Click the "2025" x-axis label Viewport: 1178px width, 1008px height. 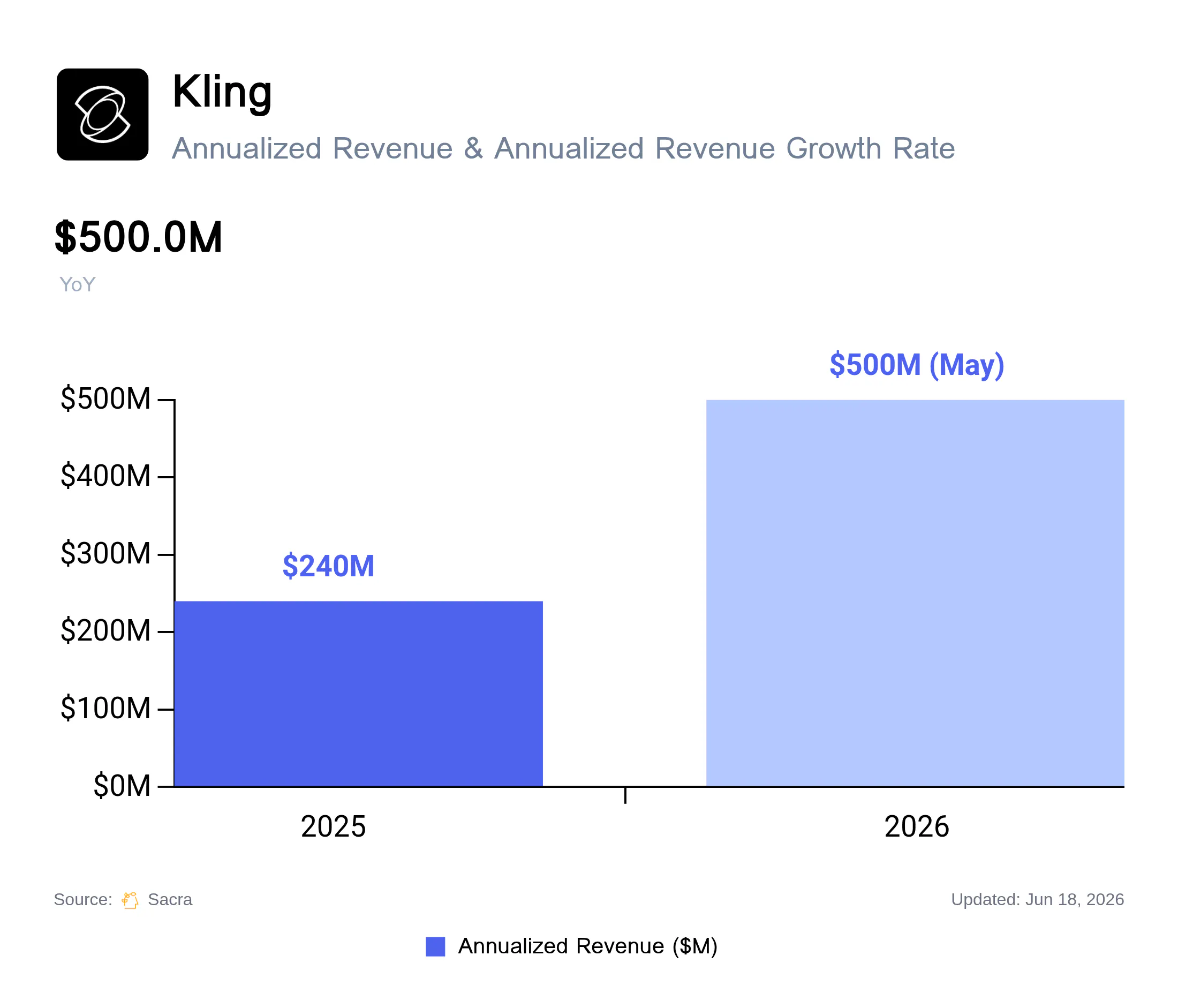333,826
